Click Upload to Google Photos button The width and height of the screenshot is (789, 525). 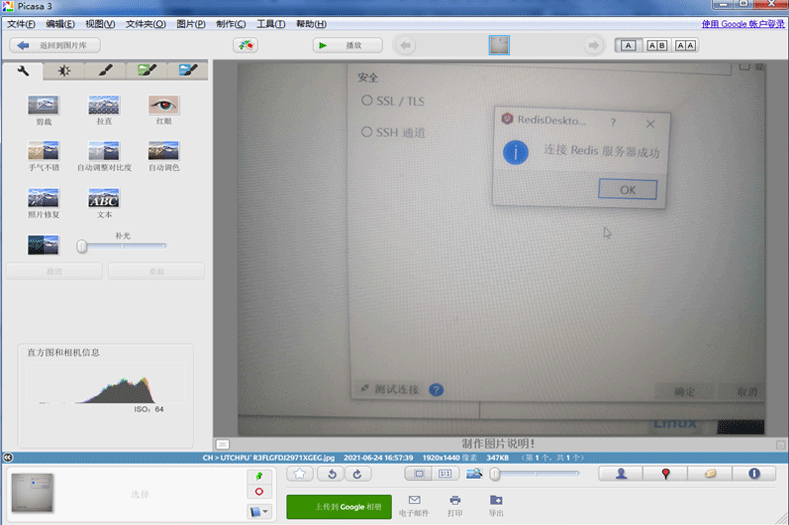tap(339, 507)
